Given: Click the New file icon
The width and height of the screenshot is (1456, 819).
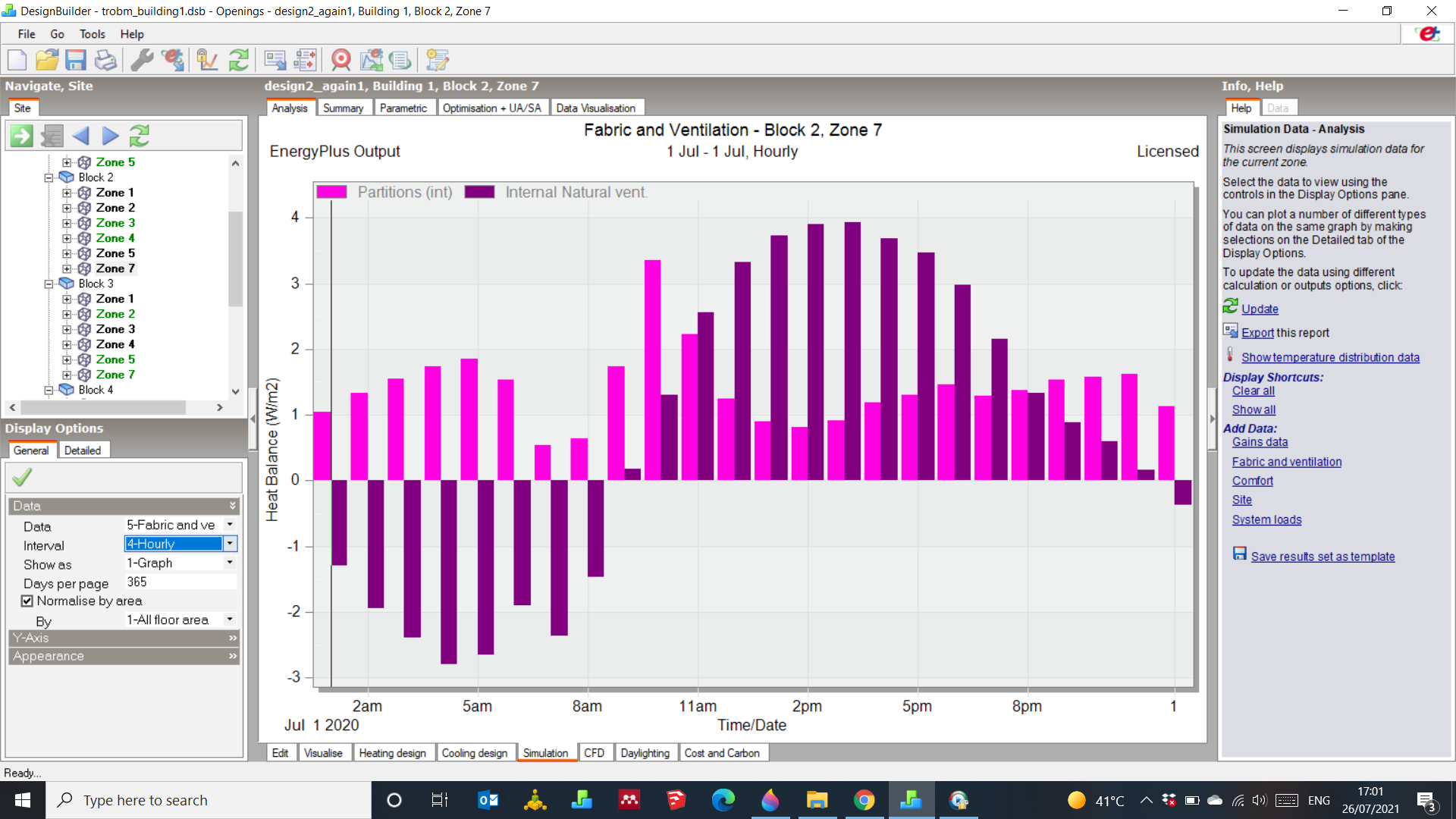Looking at the screenshot, I should 17,59.
